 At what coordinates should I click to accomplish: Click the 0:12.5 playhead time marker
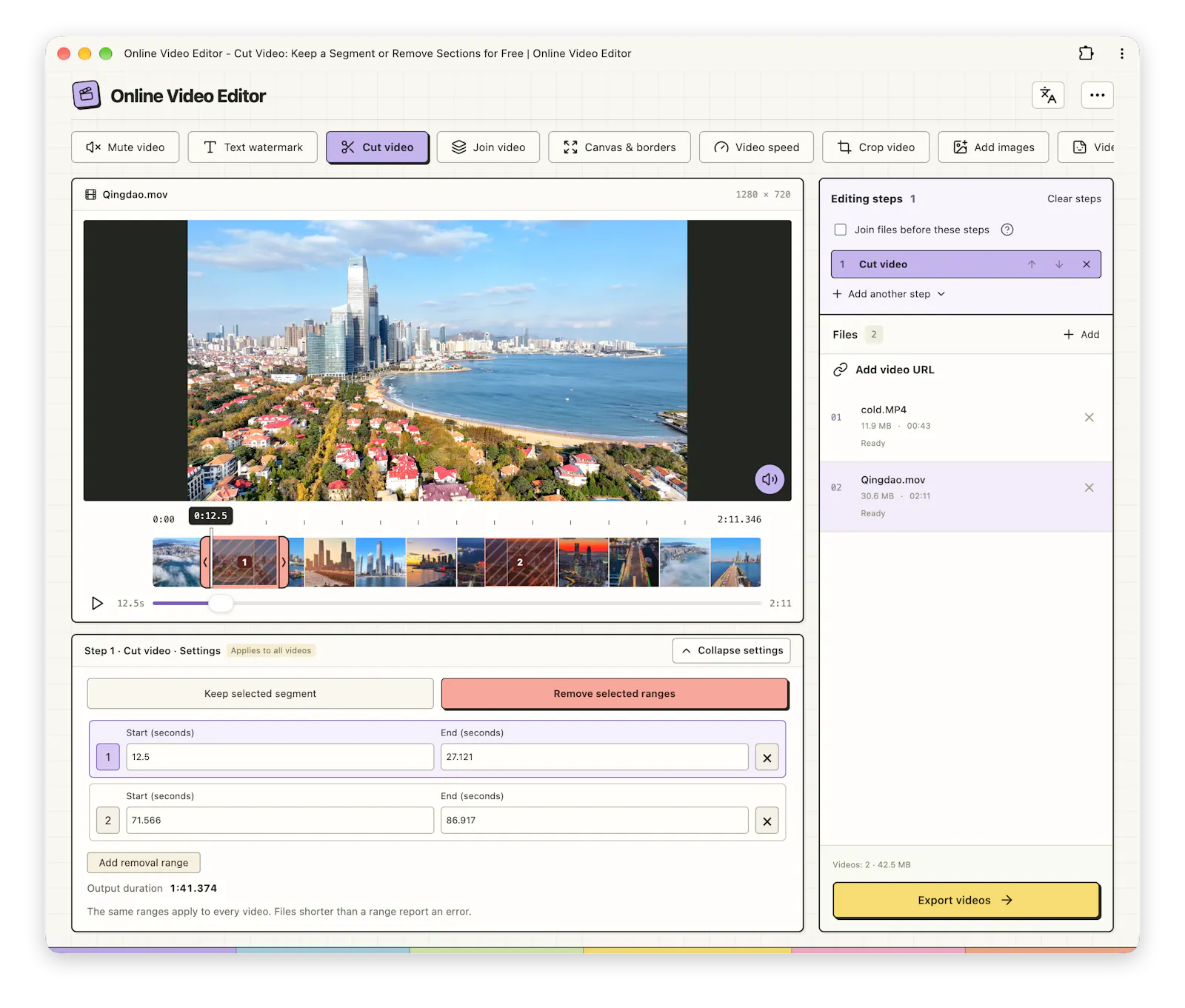210,515
